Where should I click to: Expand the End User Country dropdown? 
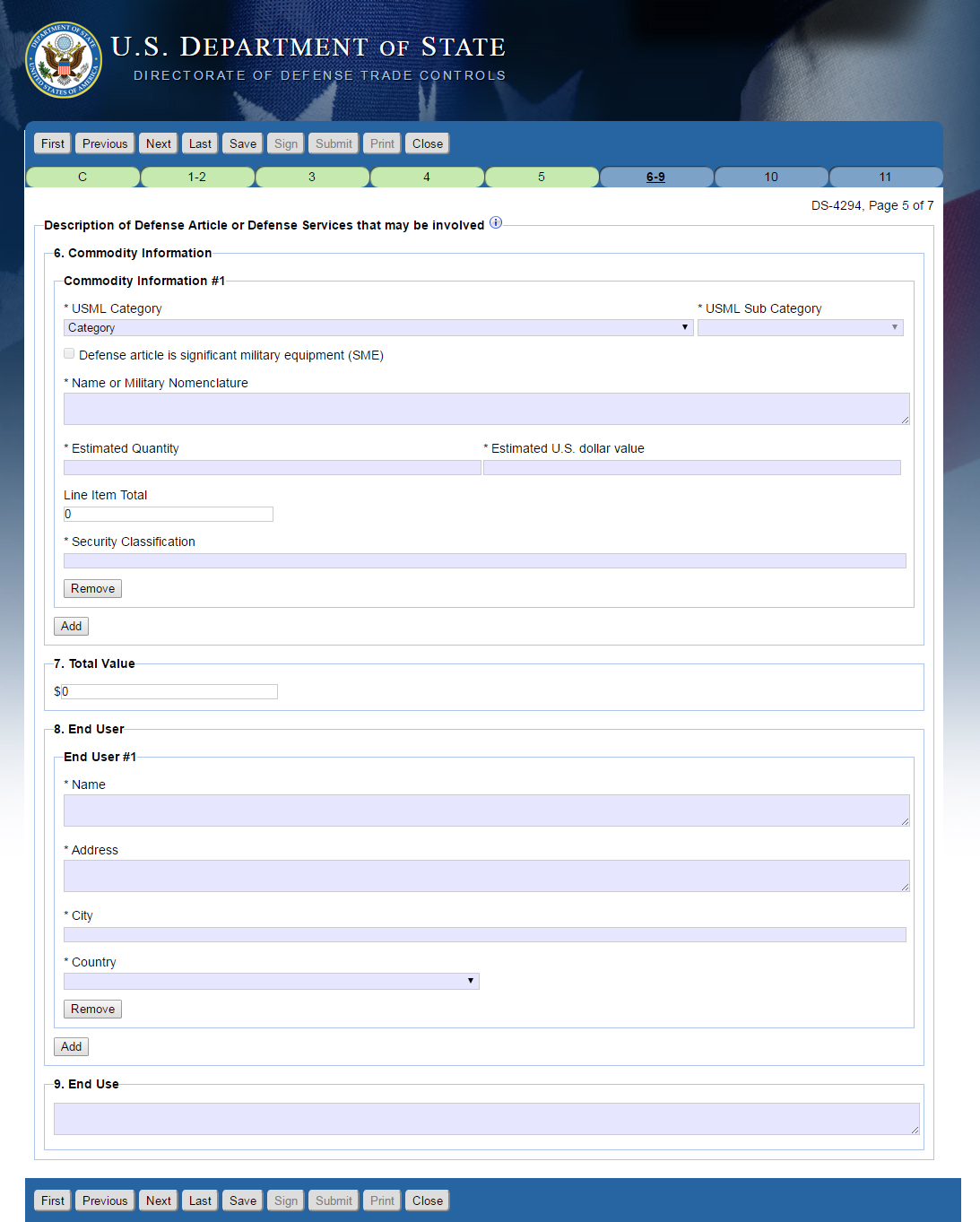pos(271,982)
